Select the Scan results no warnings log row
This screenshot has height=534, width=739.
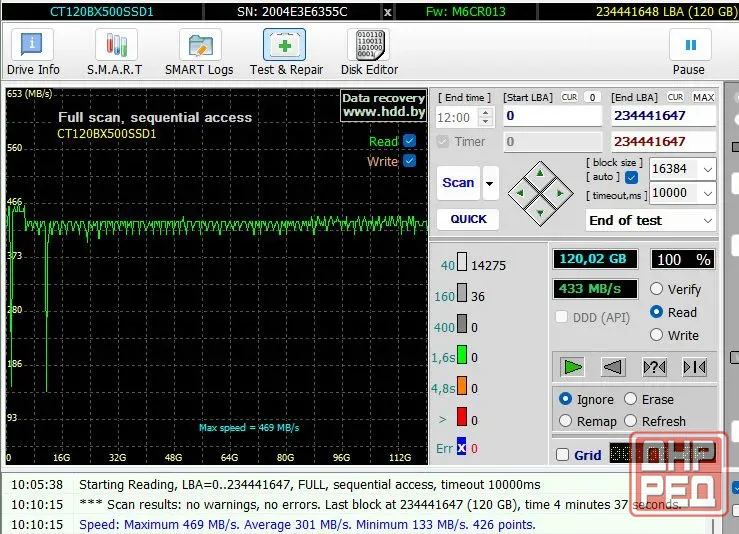point(358,504)
